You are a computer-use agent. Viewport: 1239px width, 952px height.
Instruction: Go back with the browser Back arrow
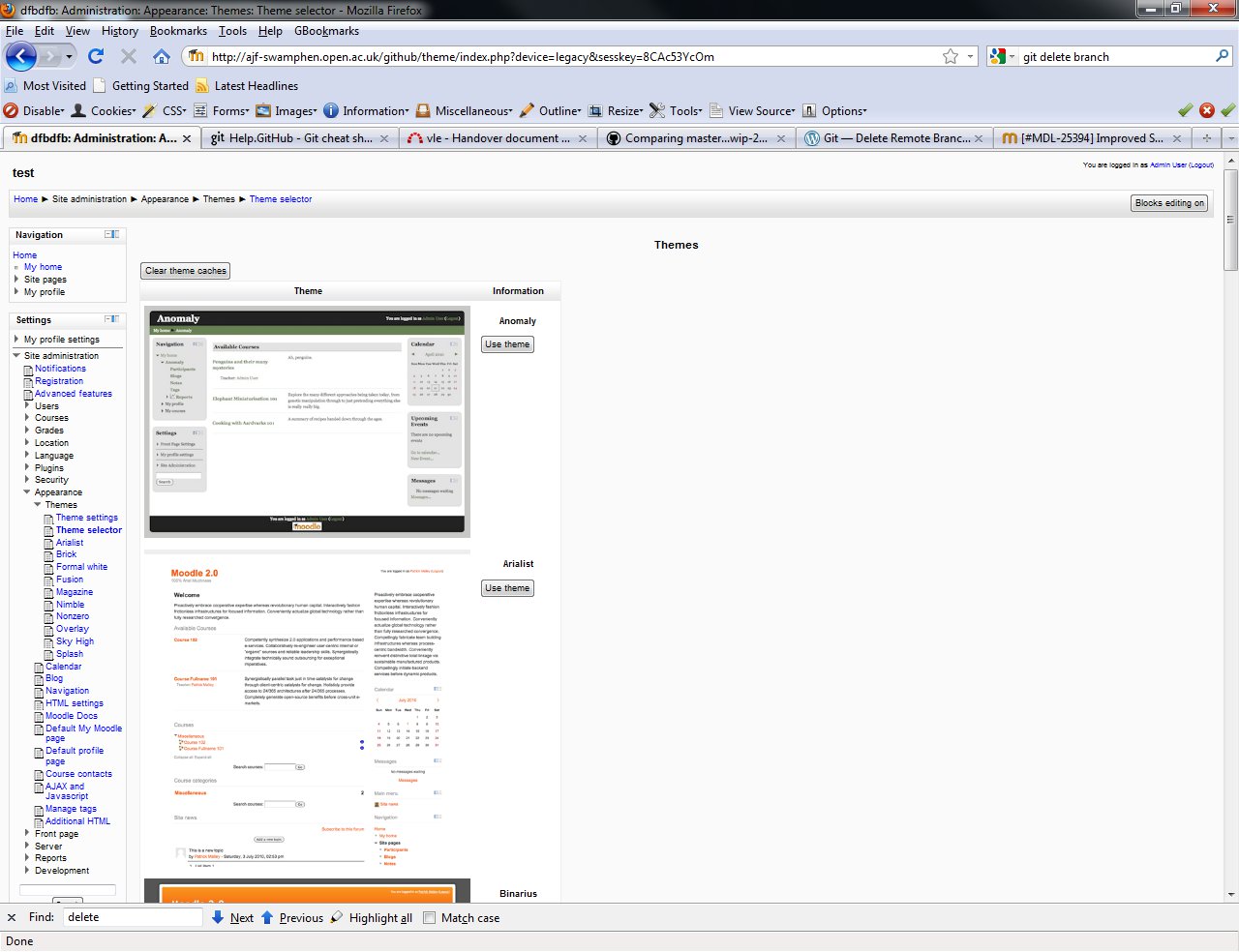[x=20, y=56]
